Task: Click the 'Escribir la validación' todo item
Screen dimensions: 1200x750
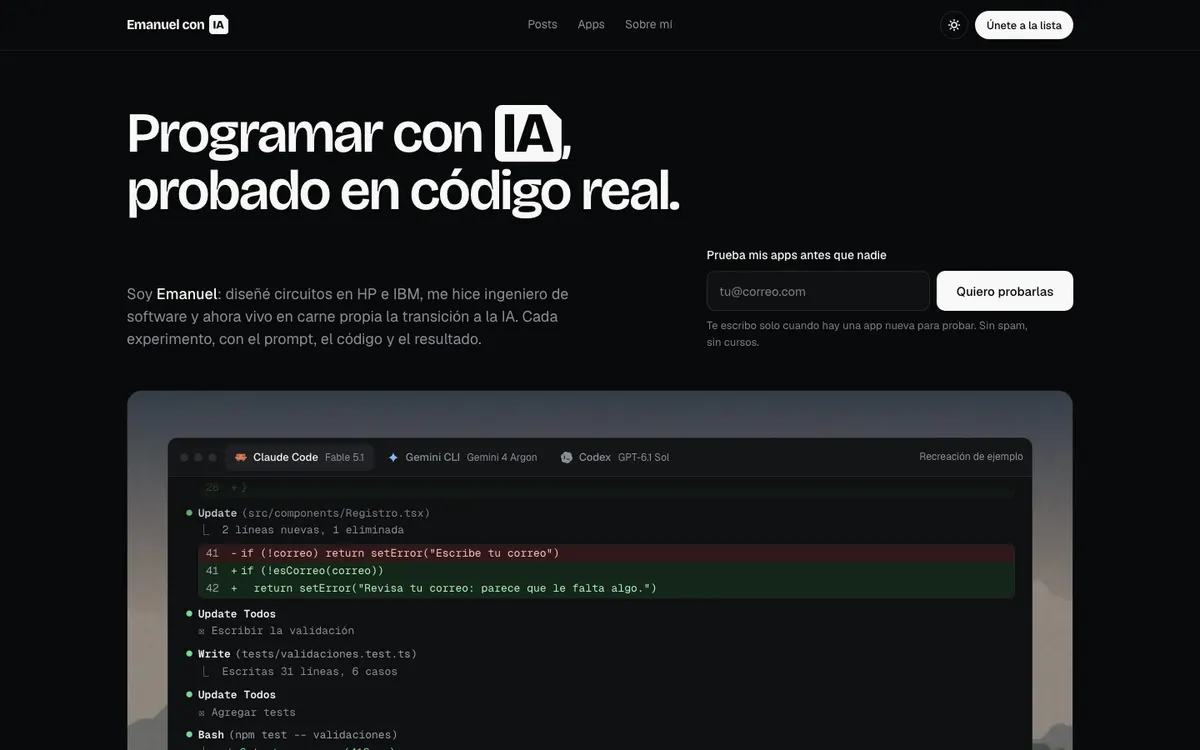Action: click(x=276, y=631)
